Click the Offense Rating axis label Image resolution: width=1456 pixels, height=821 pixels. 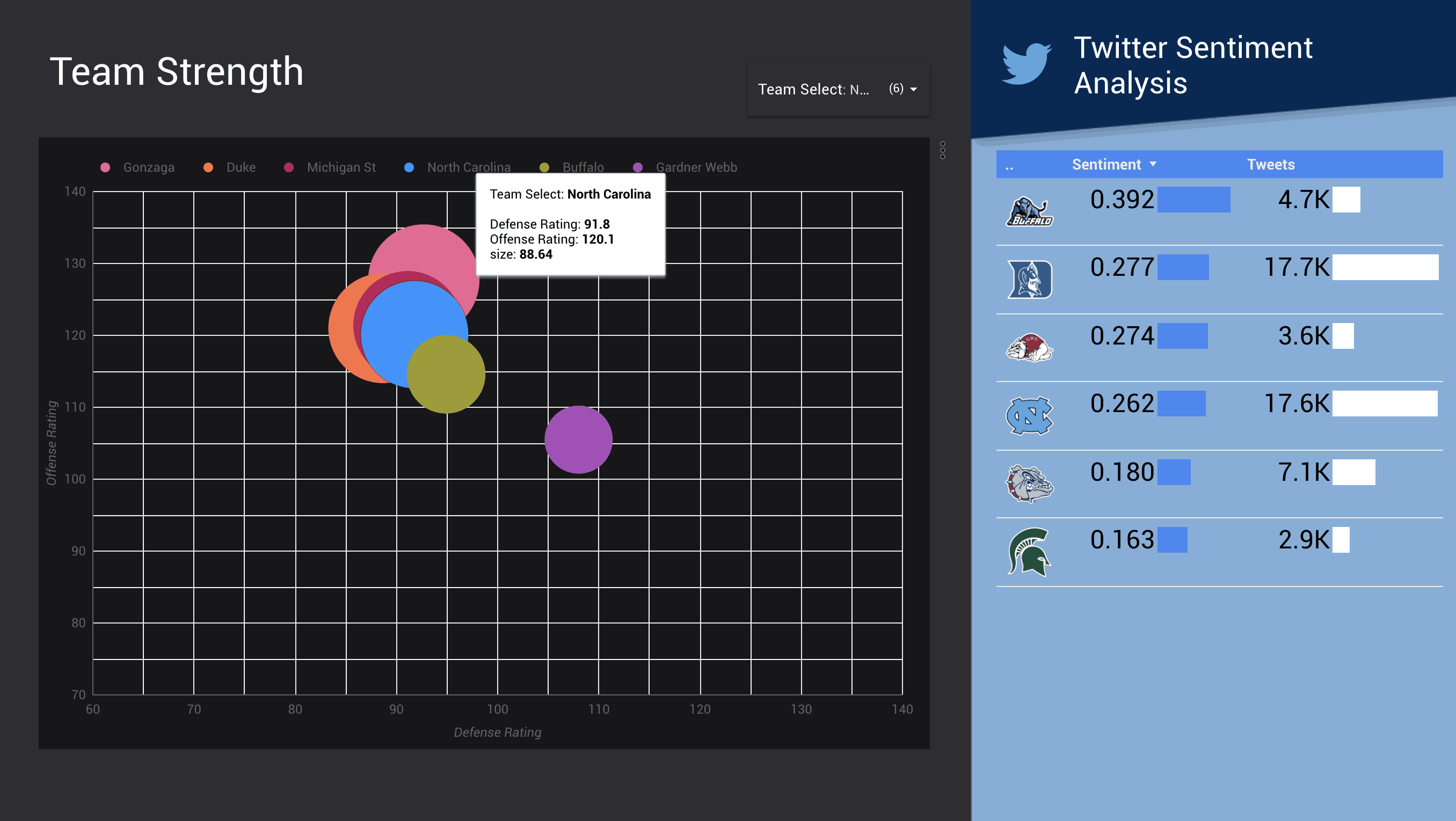click(52, 442)
